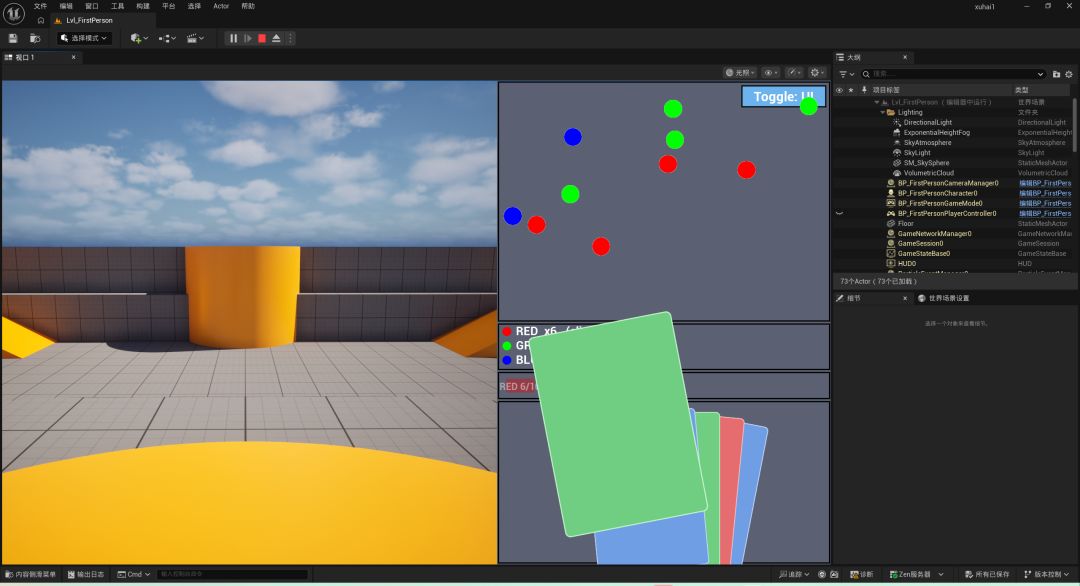
Task: Open the play options three-dot menu
Action: [290, 39]
